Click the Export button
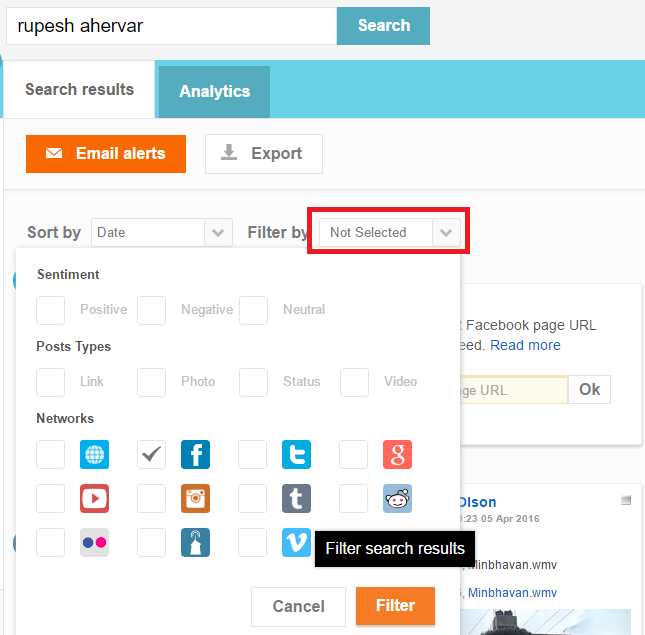 [x=264, y=154]
